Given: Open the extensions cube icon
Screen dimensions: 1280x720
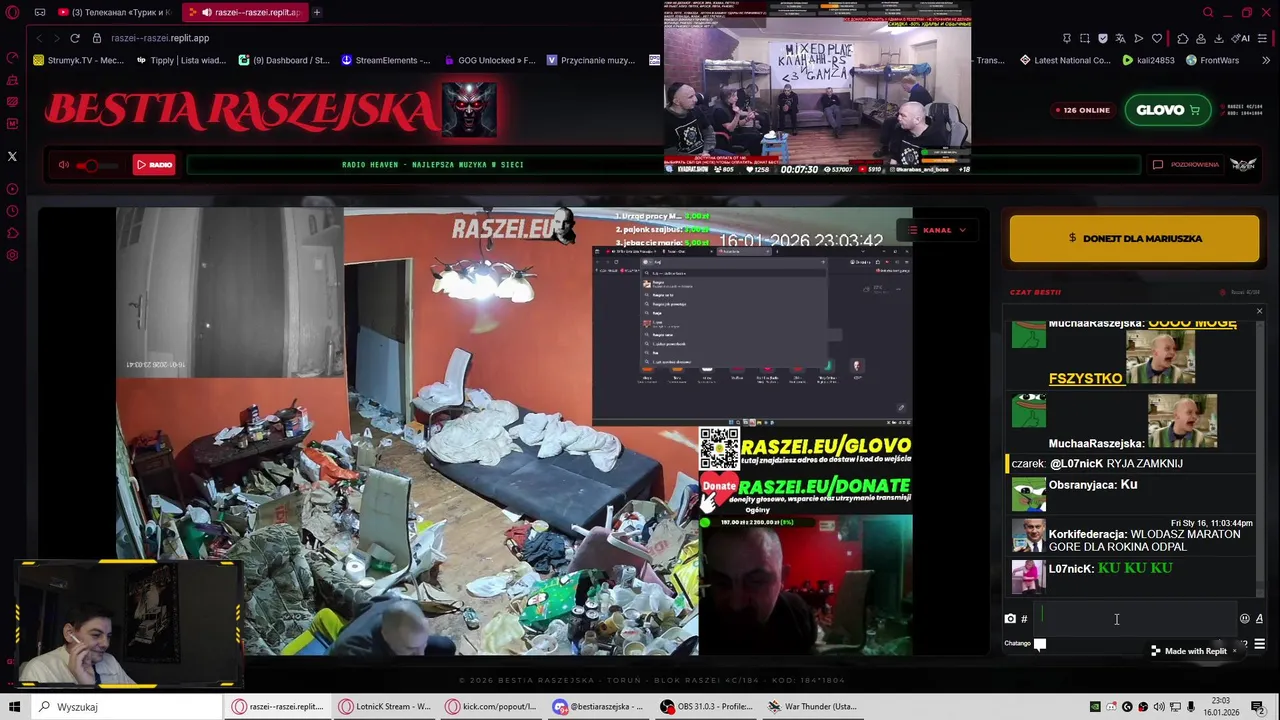Looking at the screenshot, I should pyautogui.click(x=1183, y=38).
